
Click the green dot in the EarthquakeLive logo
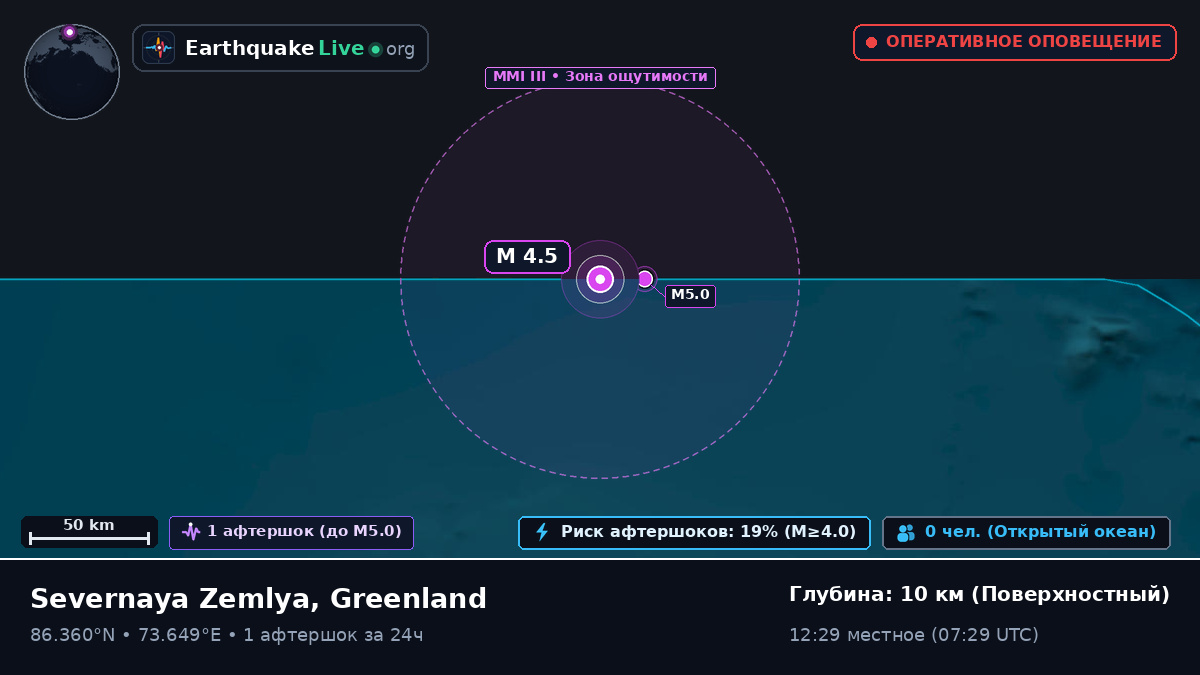pyautogui.click(x=375, y=49)
